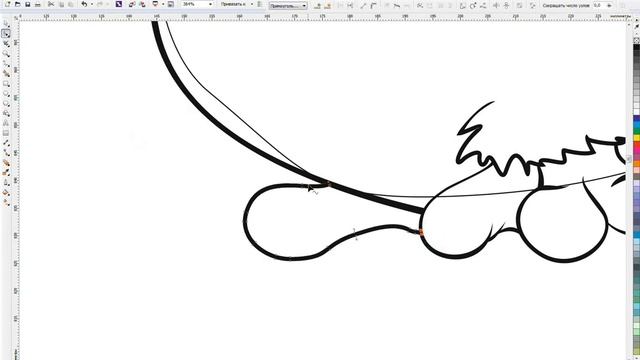The width and height of the screenshot is (640, 360).
Task: Toggle elastic mode
Action: pyautogui.click(x=520, y=6)
